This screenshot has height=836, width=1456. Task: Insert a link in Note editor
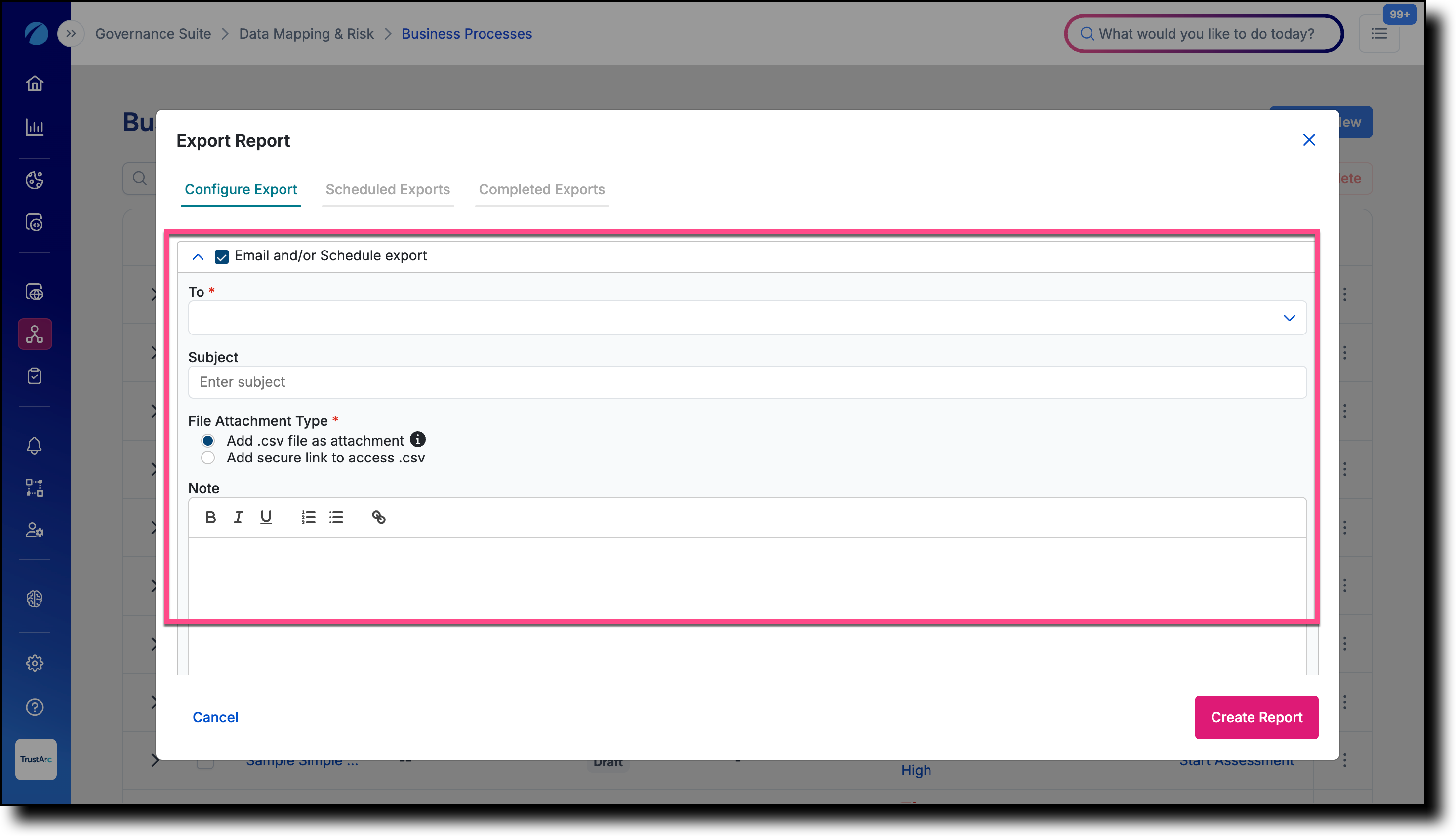(x=378, y=517)
